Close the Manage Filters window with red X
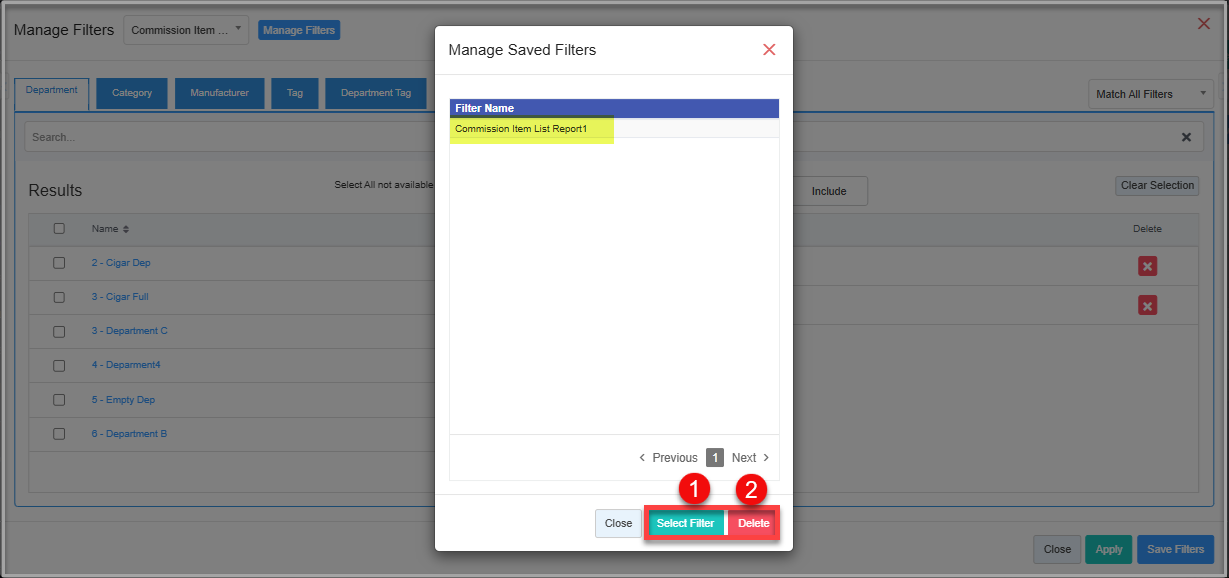 (1204, 23)
